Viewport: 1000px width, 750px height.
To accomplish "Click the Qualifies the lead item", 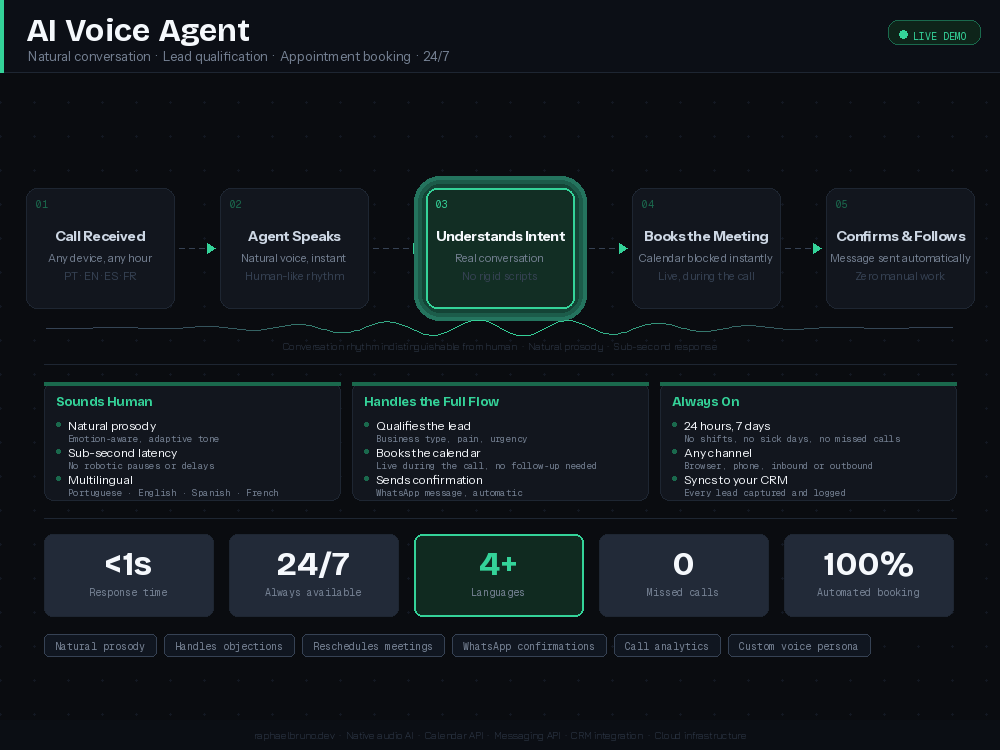I will point(423,425).
